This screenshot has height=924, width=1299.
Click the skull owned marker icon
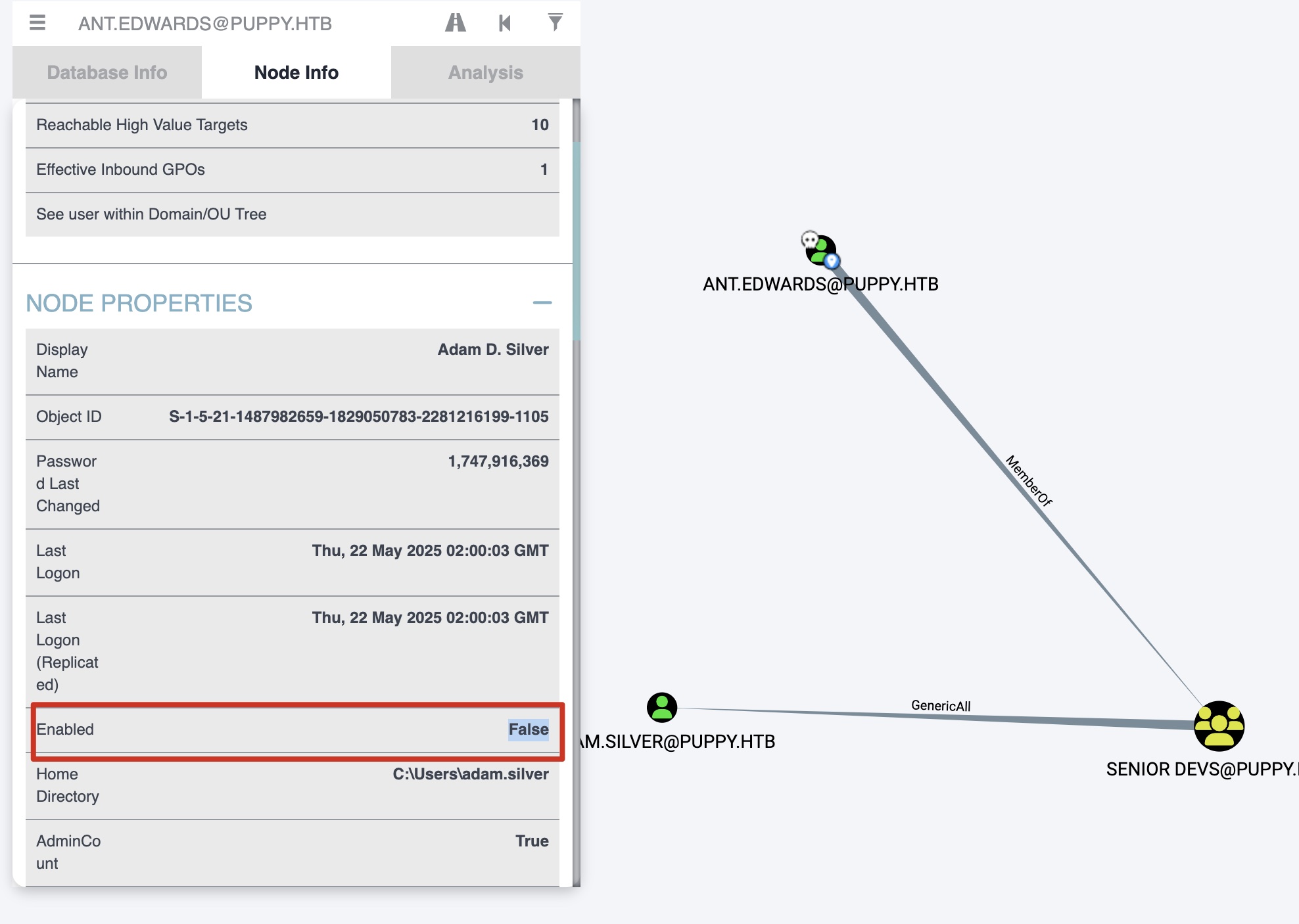(x=809, y=239)
